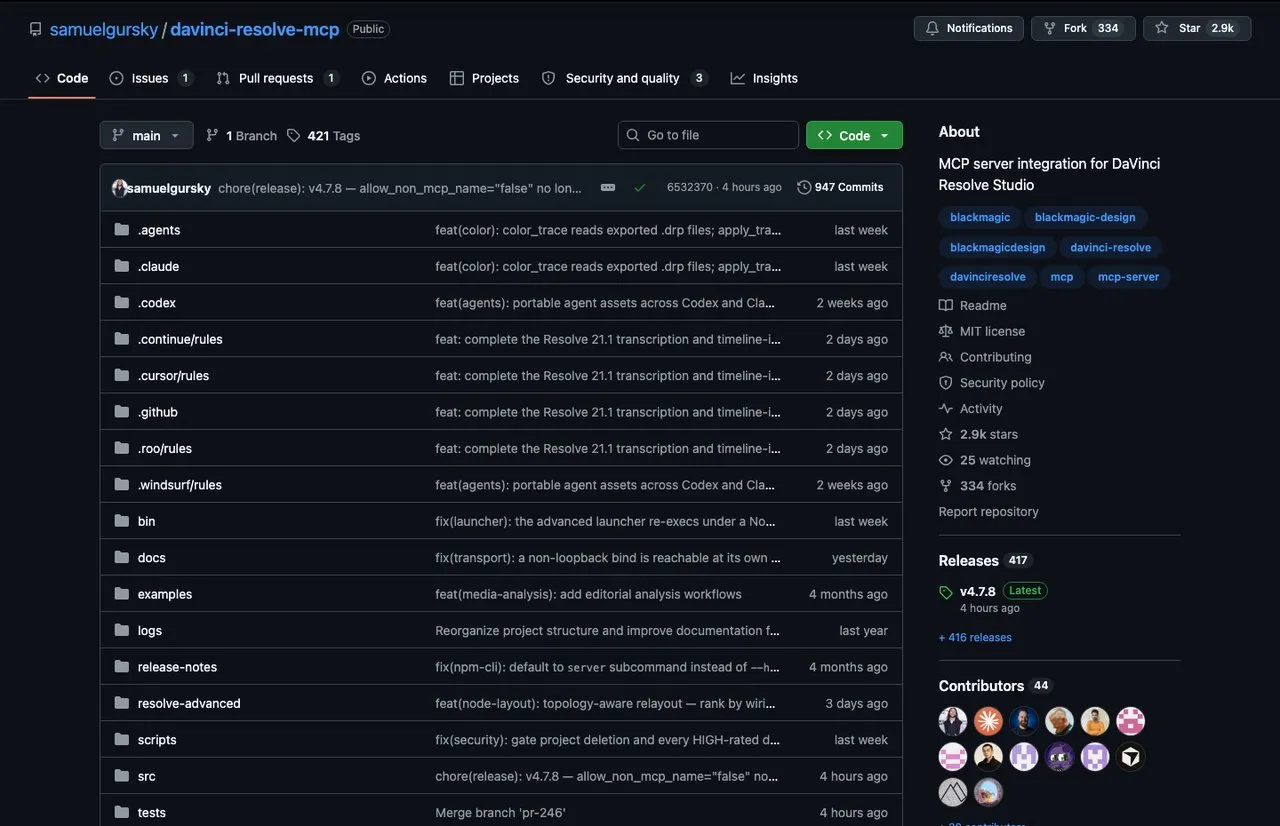Click the folder icon for .codex
Image resolution: width=1280 pixels, height=826 pixels.
pyautogui.click(x=122, y=302)
